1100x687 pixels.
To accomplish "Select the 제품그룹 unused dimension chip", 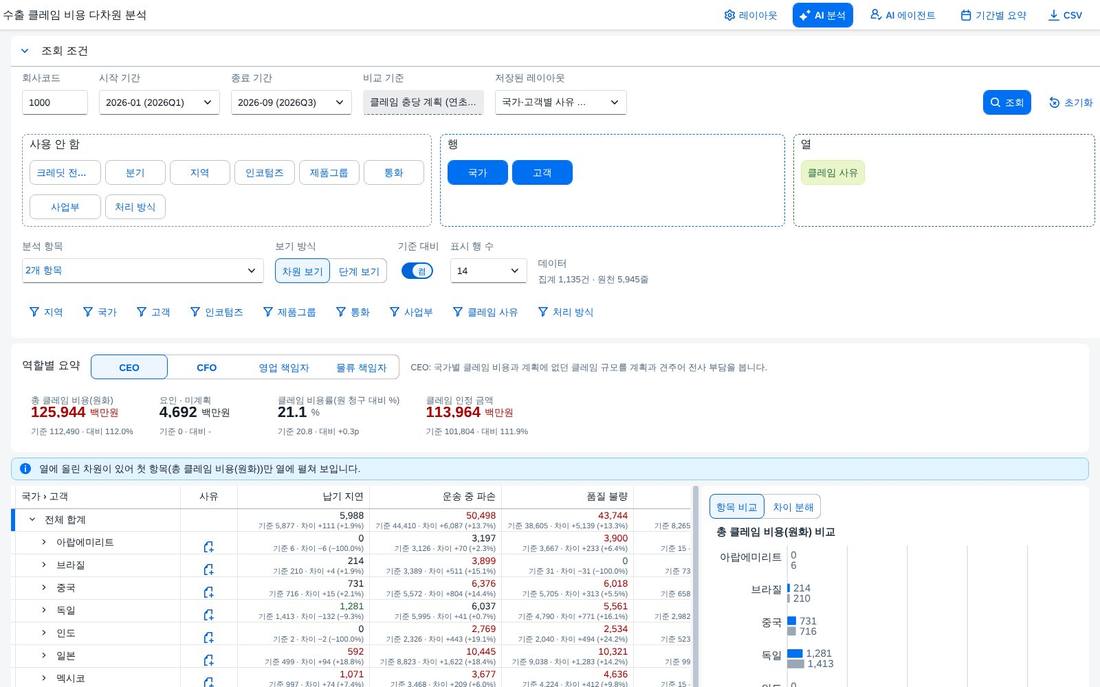I will tap(329, 173).
